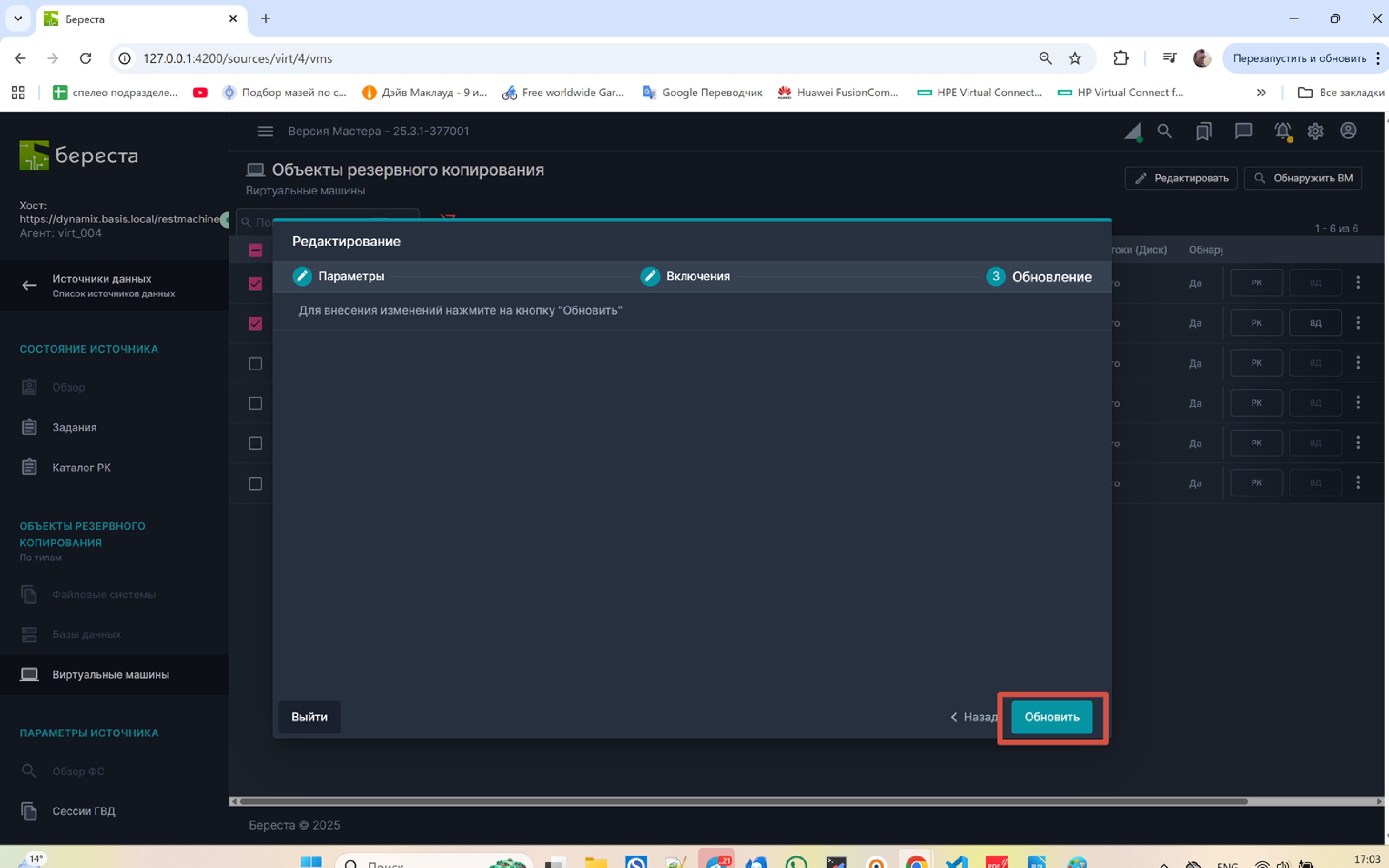This screenshot has height=868, width=1389.
Task: Open Задания in the sidebar
Action: tap(74, 427)
